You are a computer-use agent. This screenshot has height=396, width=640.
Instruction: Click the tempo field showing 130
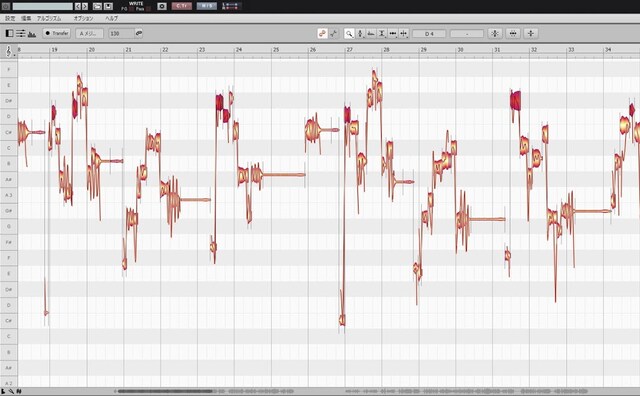tap(121, 33)
